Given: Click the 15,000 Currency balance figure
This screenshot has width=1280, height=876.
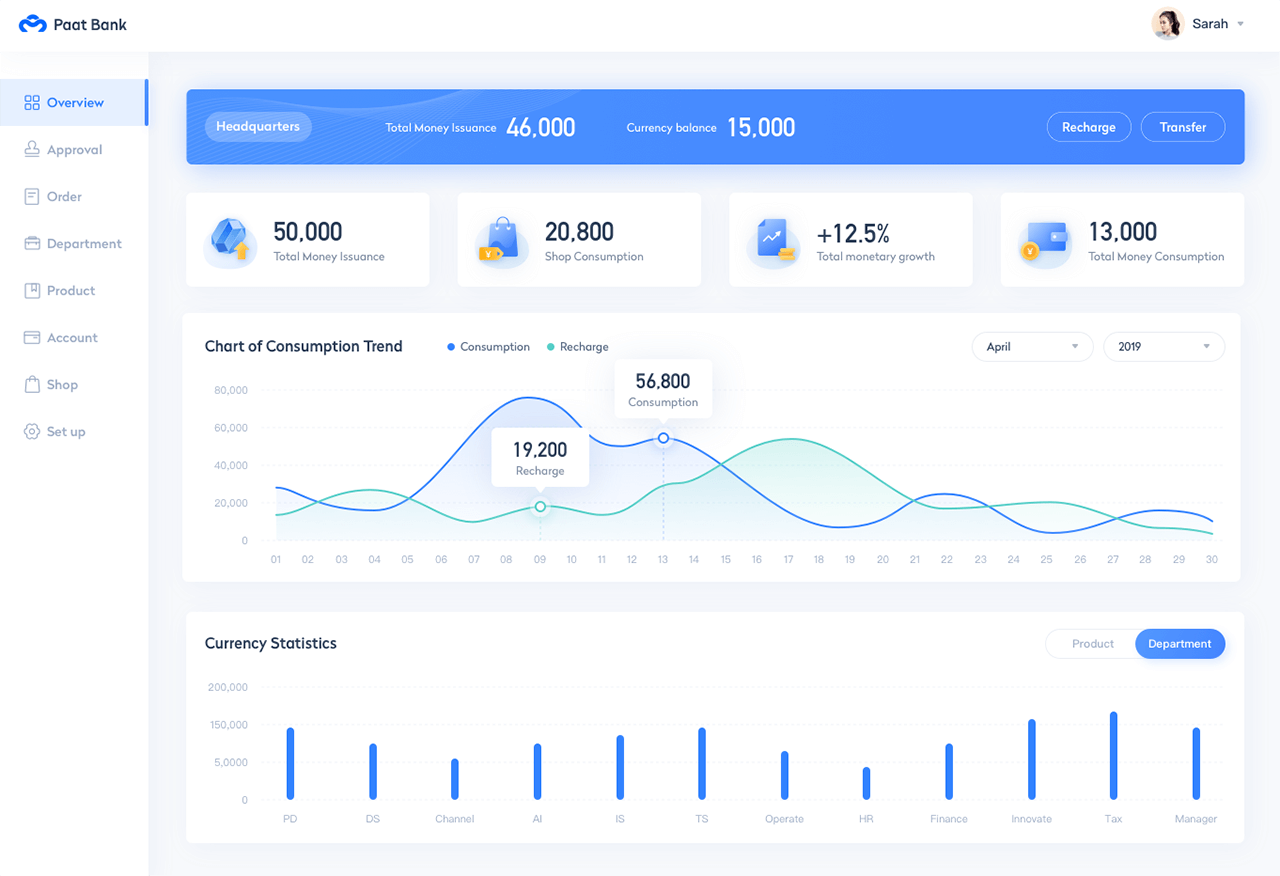Looking at the screenshot, I should pyautogui.click(x=761, y=127).
